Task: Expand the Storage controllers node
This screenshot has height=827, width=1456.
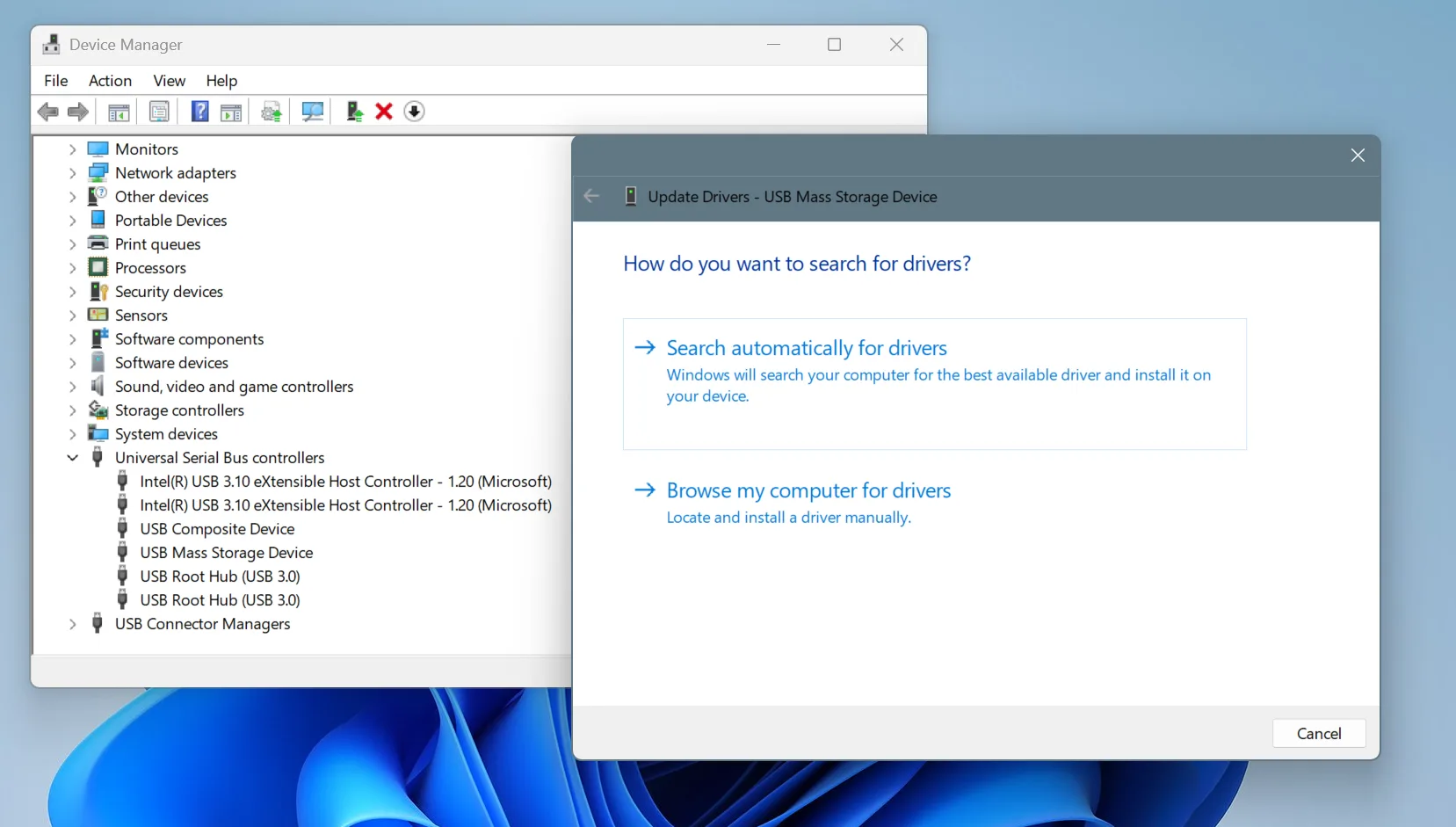Action: (x=73, y=410)
